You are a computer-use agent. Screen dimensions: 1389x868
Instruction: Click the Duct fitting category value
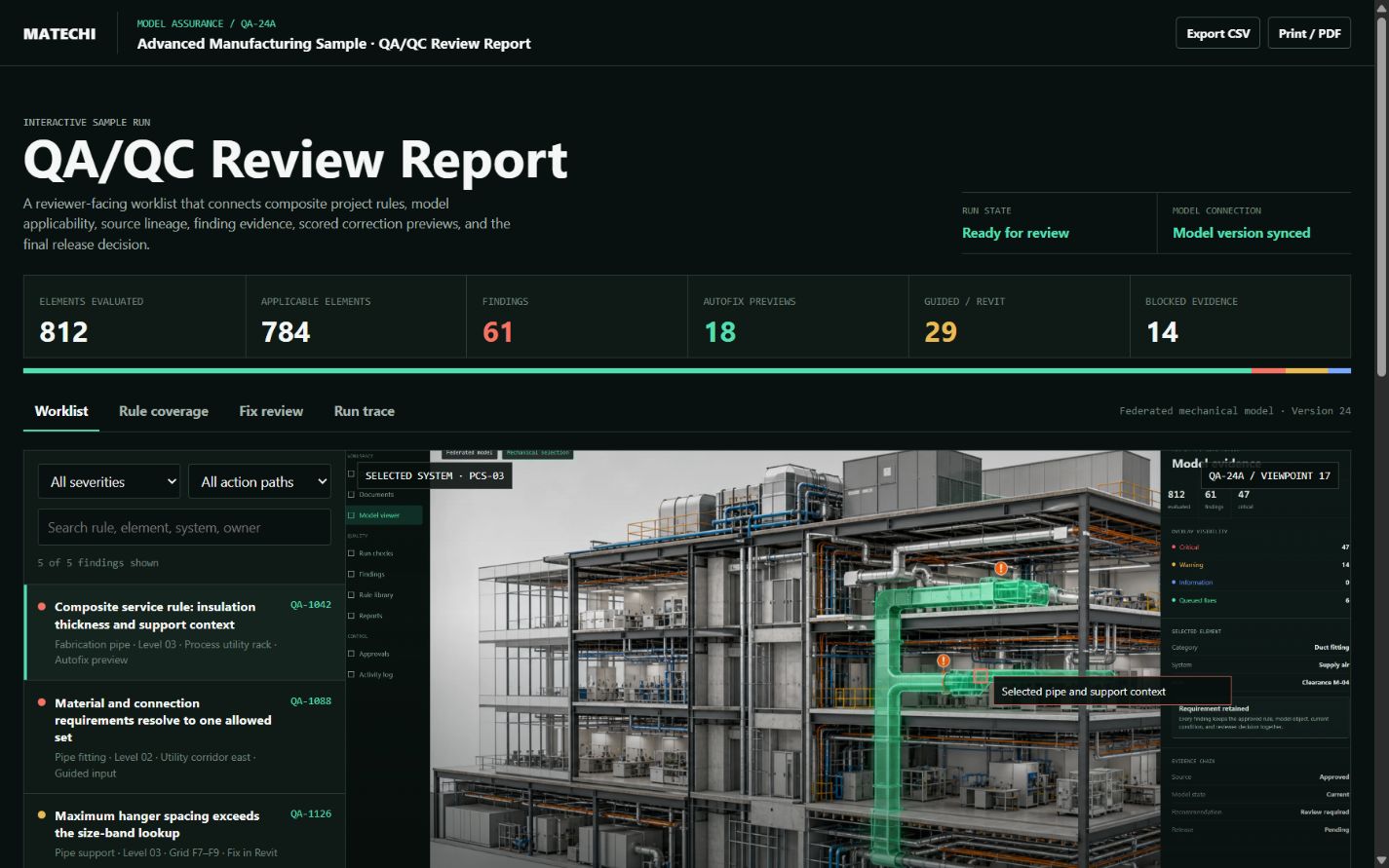coord(1331,648)
